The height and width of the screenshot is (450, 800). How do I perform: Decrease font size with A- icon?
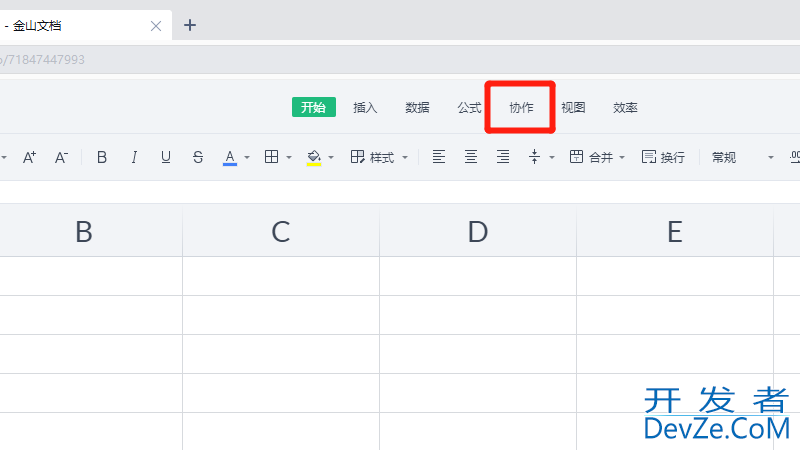(61, 157)
